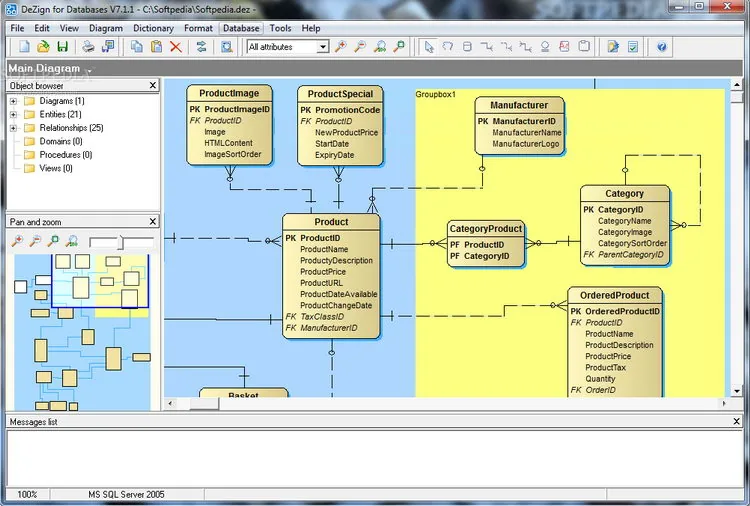Open the Edit menu
Image resolution: width=750 pixels, height=506 pixels.
[42, 28]
